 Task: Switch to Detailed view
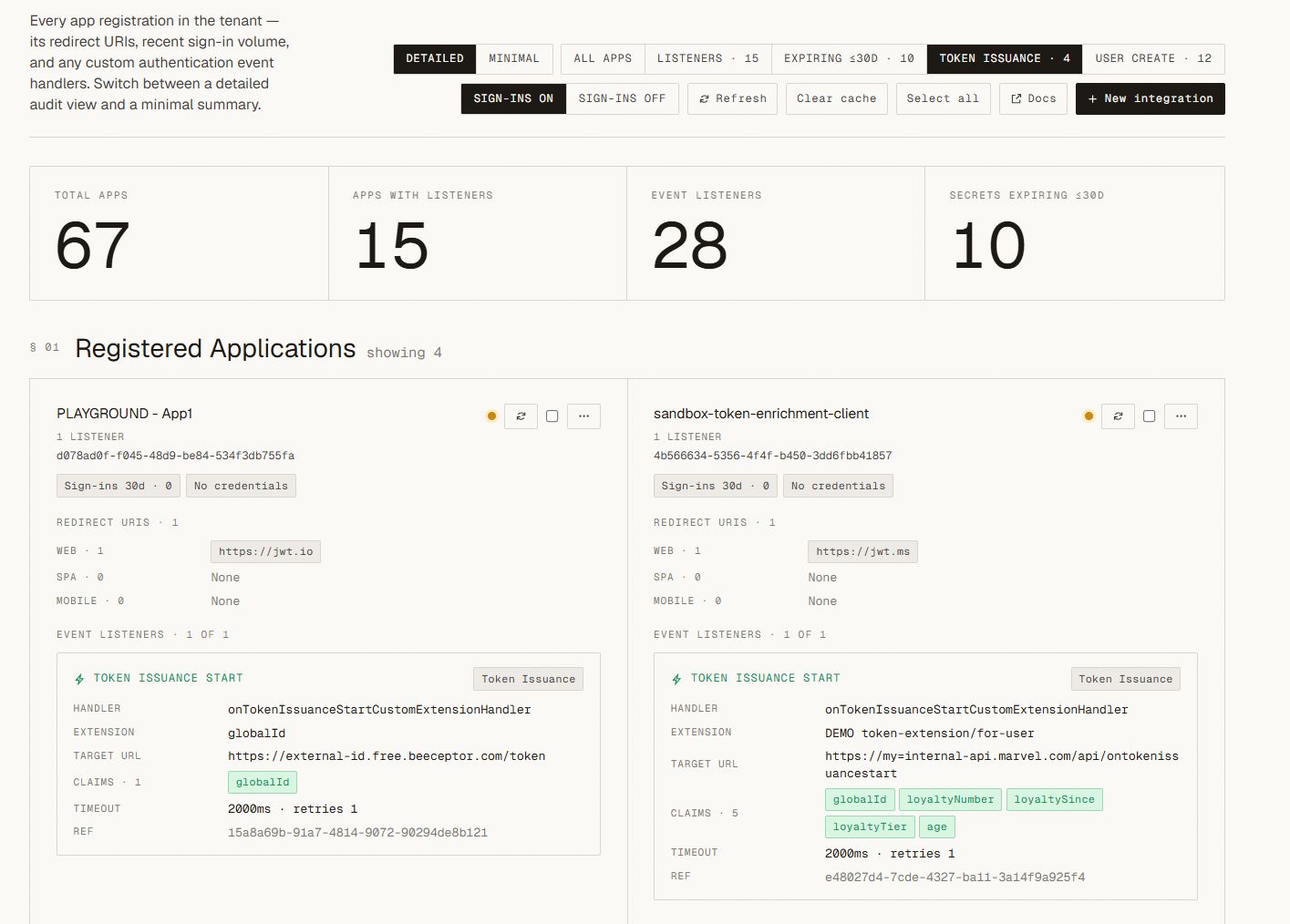(x=435, y=58)
